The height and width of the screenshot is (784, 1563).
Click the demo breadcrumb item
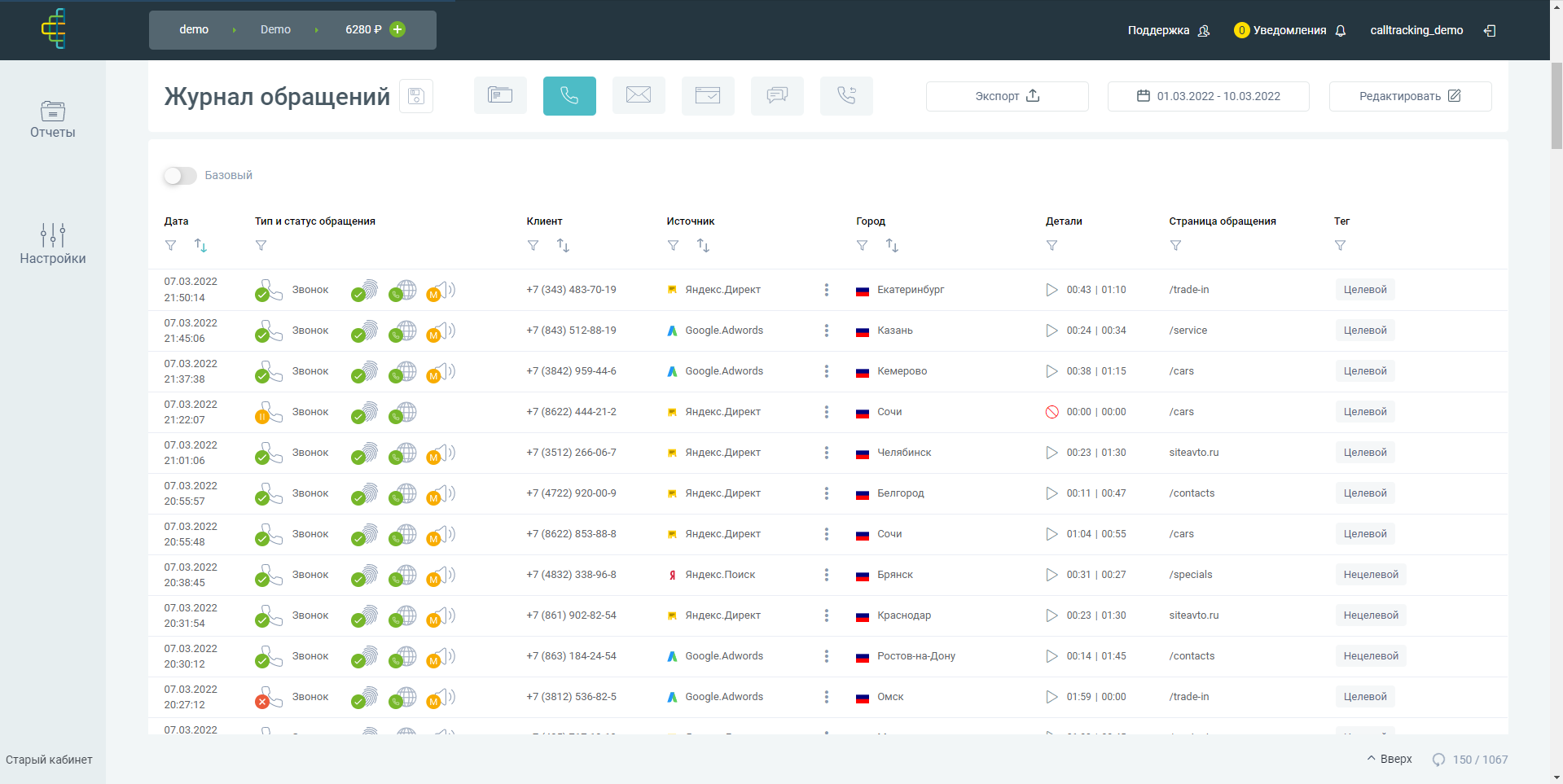tap(194, 29)
